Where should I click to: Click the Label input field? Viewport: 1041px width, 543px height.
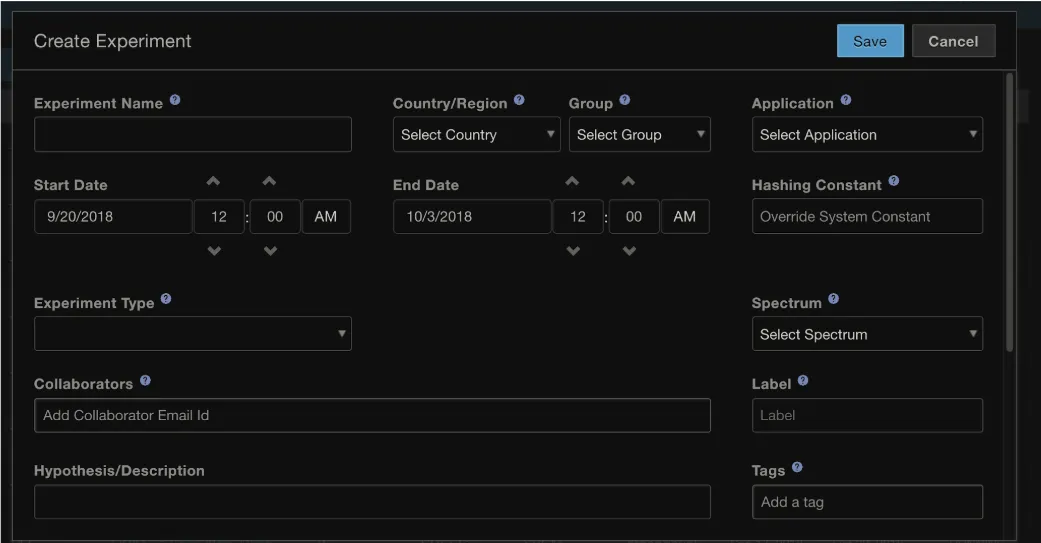pyautogui.click(x=867, y=416)
